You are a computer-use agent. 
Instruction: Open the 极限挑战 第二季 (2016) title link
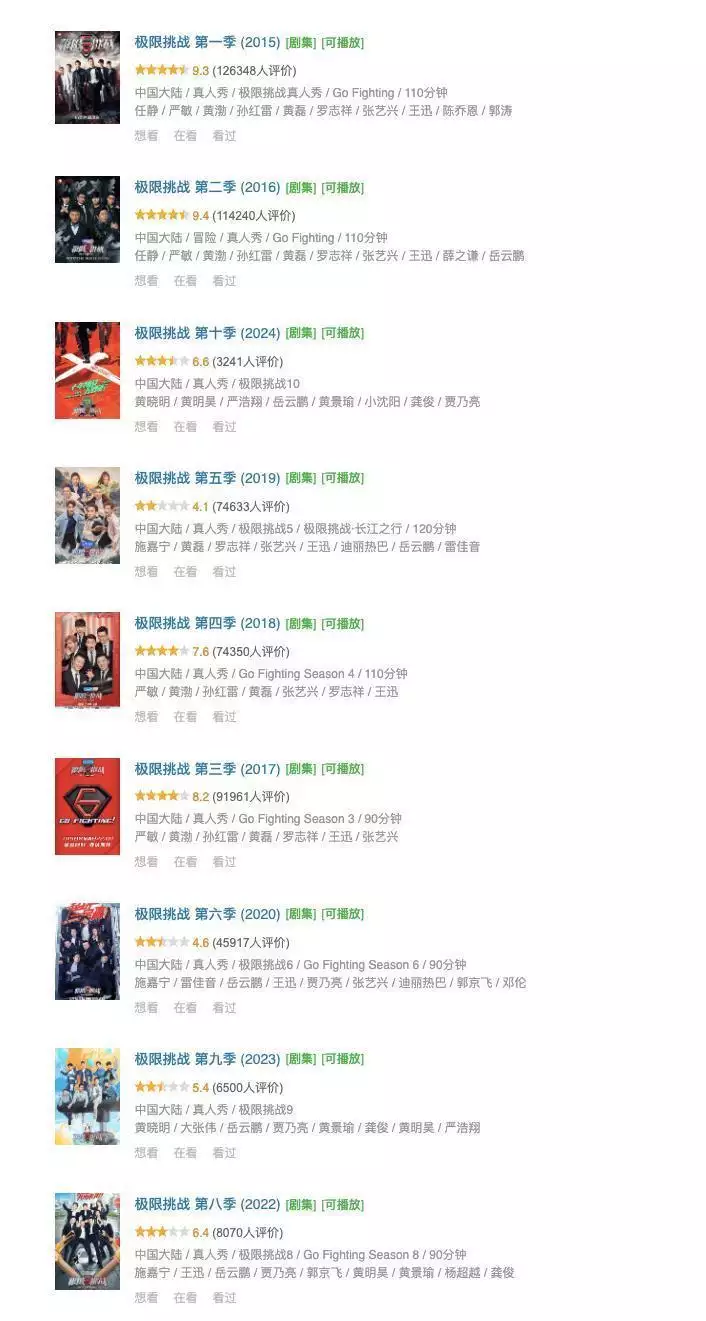(x=208, y=188)
